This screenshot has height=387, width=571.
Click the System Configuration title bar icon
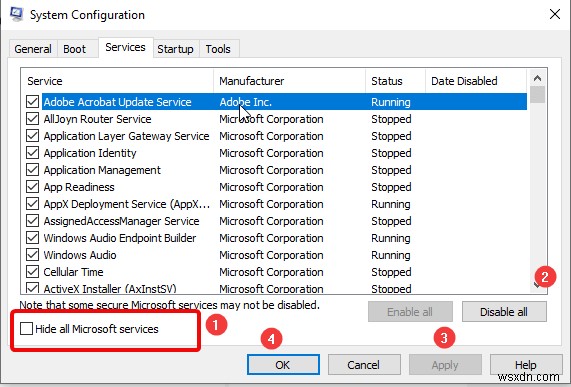pyautogui.click(x=16, y=14)
